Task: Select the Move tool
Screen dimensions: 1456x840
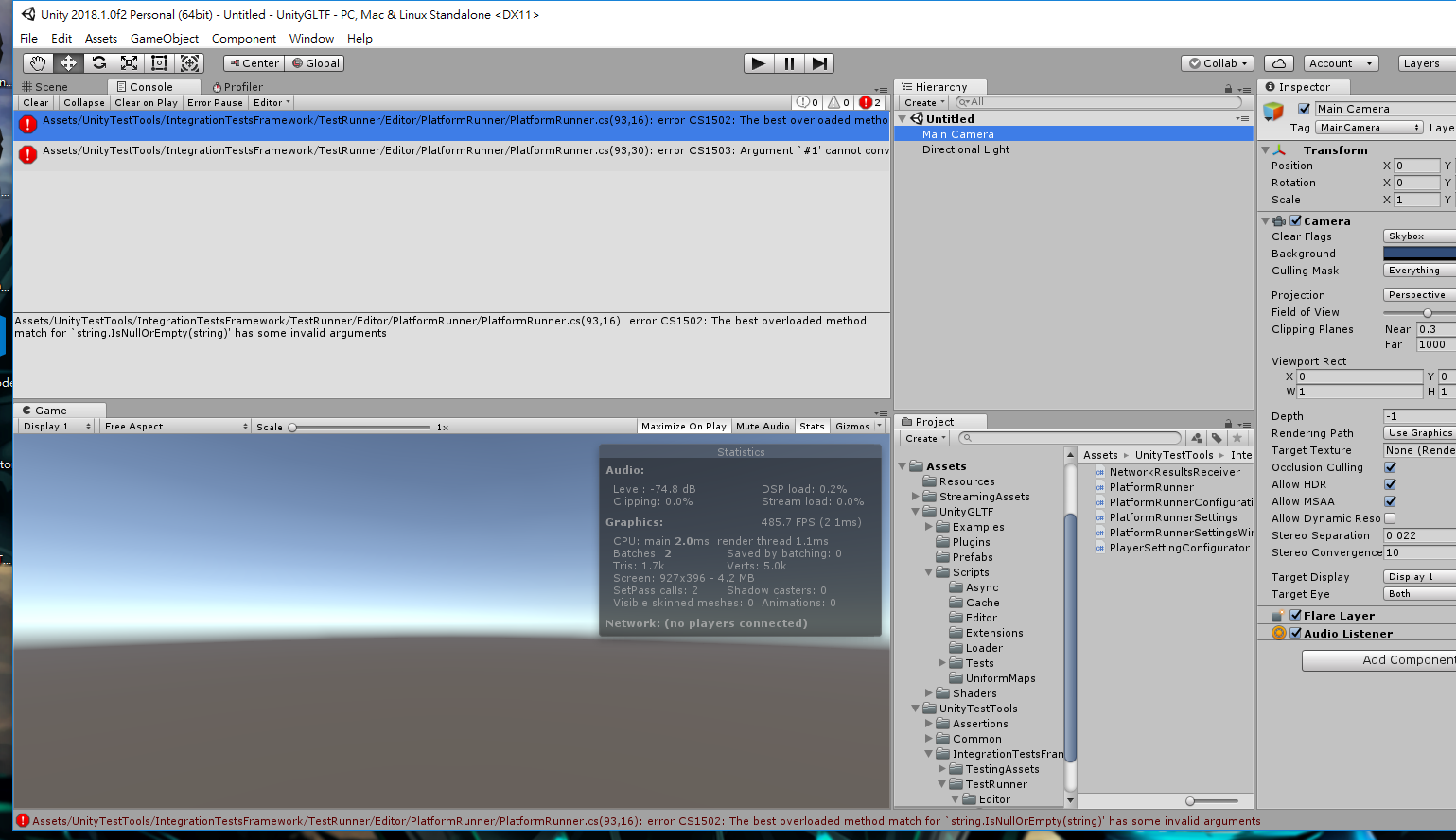Action: pos(68,62)
